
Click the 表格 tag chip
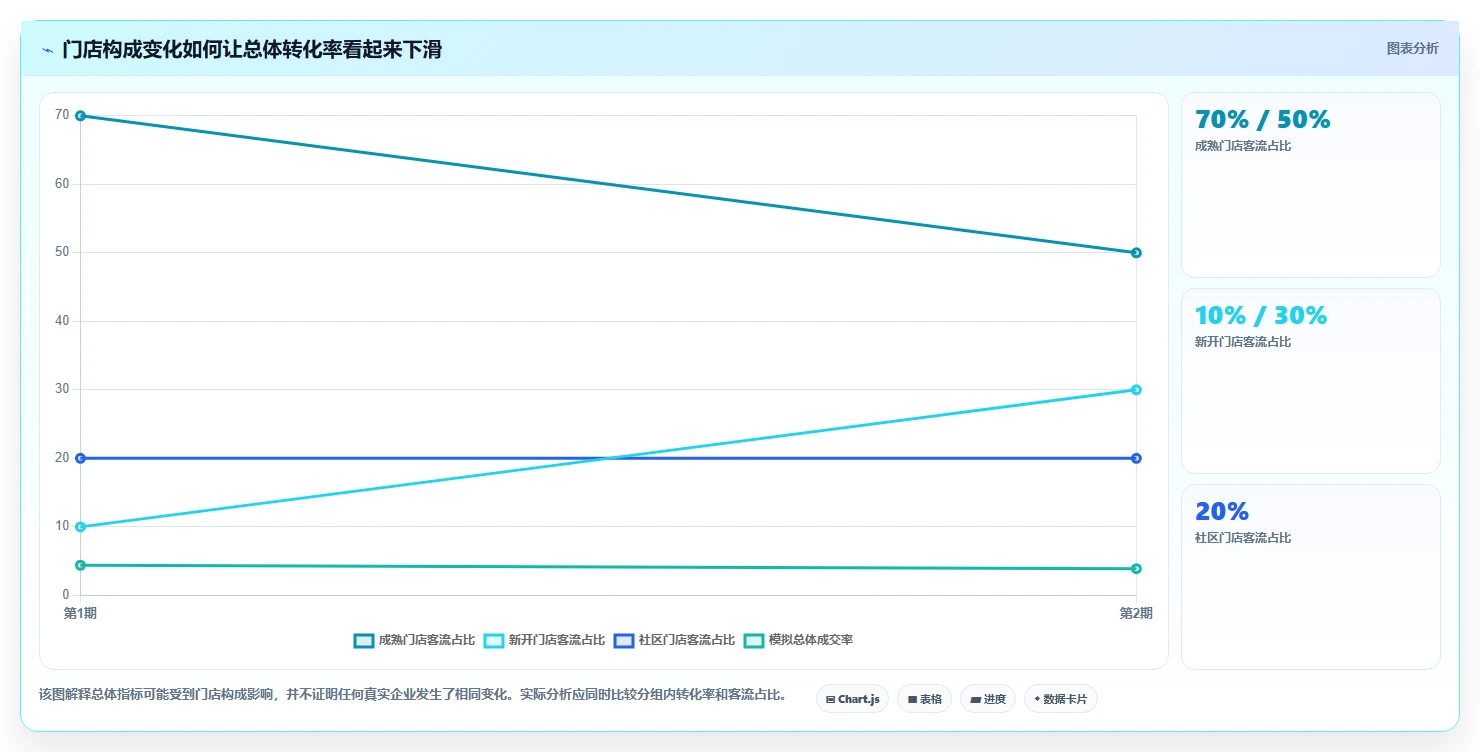click(924, 699)
